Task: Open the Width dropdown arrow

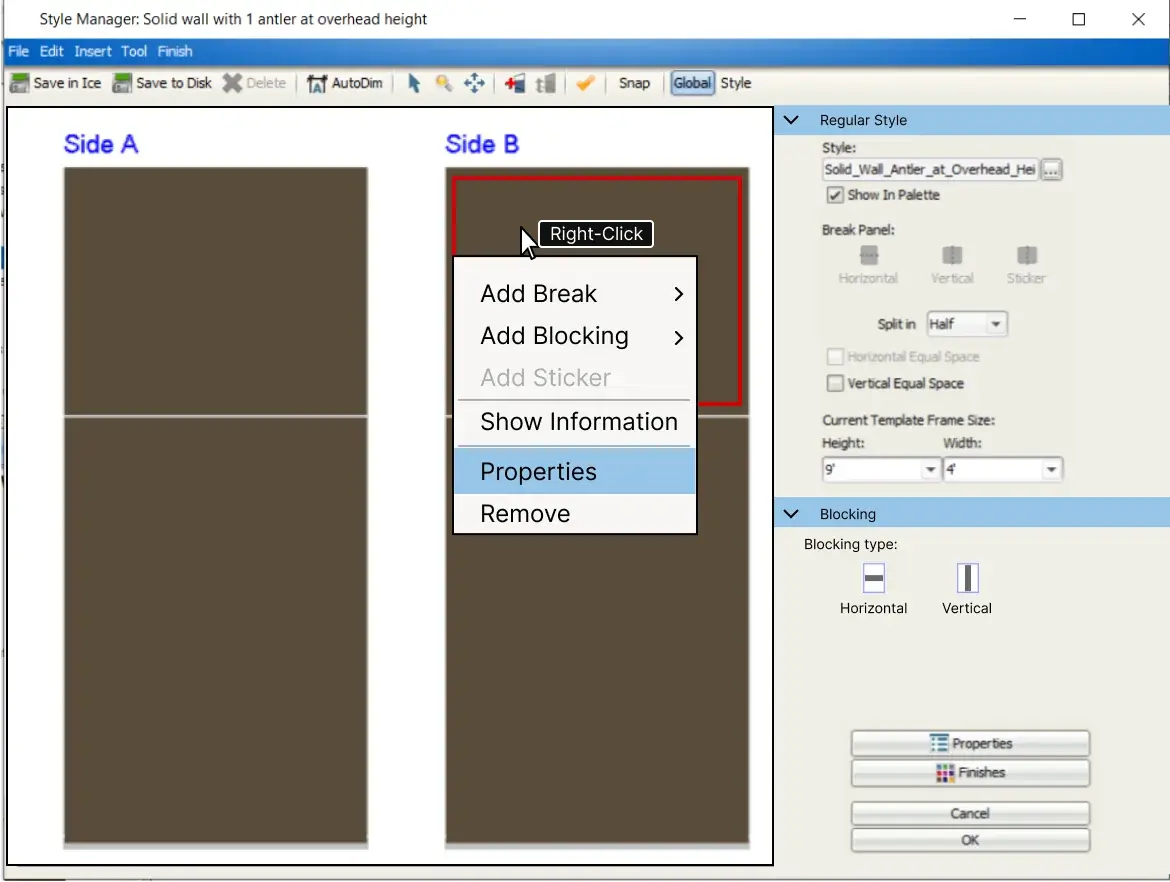Action: (x=1051, y=469)
